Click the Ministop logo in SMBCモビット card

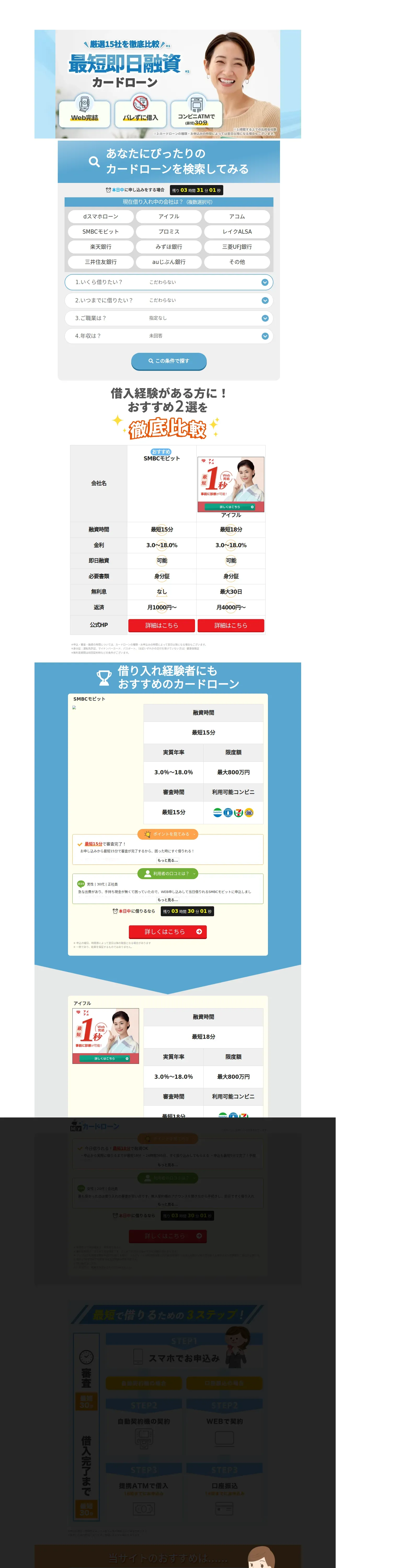pos(249,812)
